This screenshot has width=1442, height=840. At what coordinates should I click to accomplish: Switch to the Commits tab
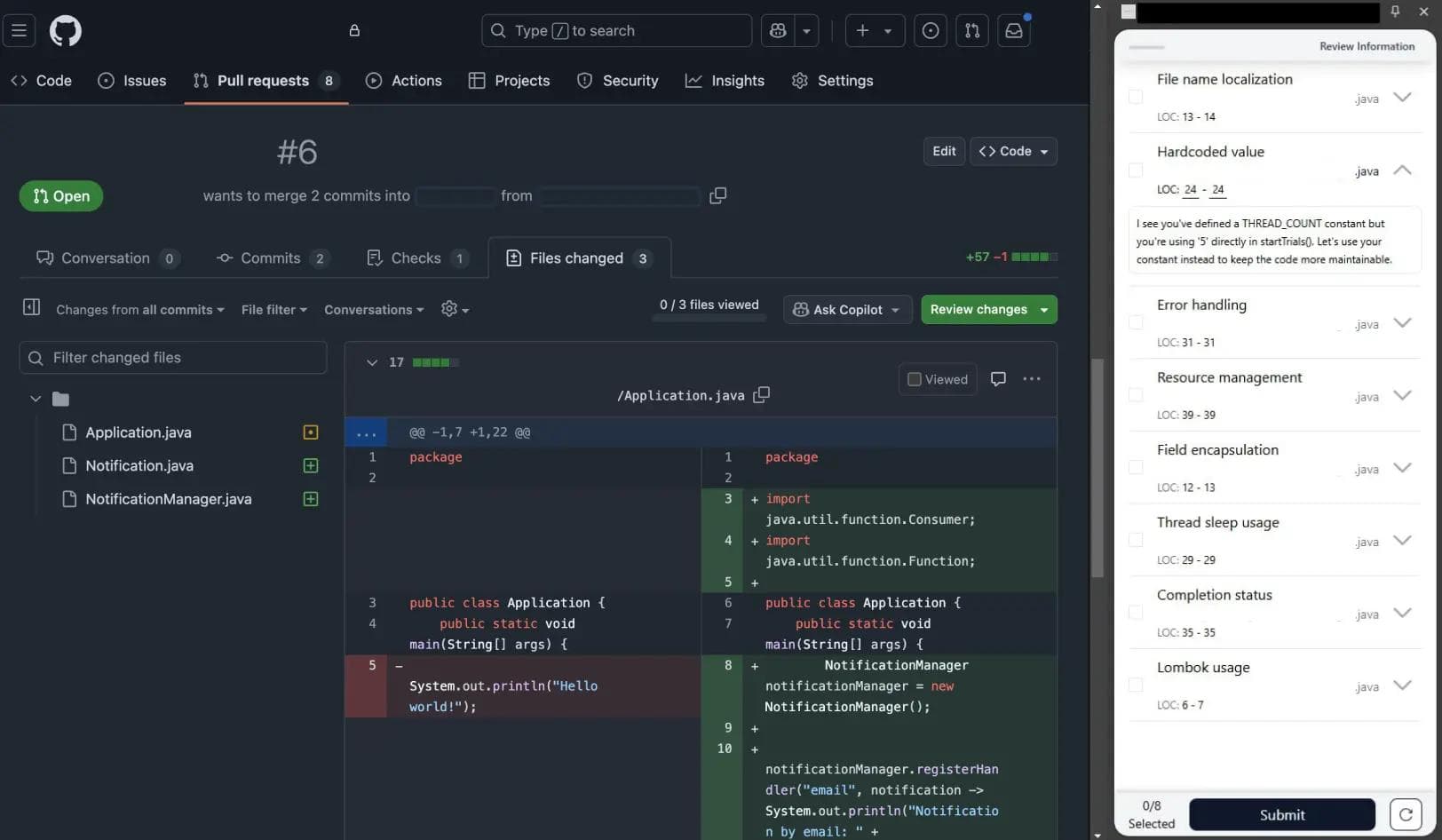(272, 258)
